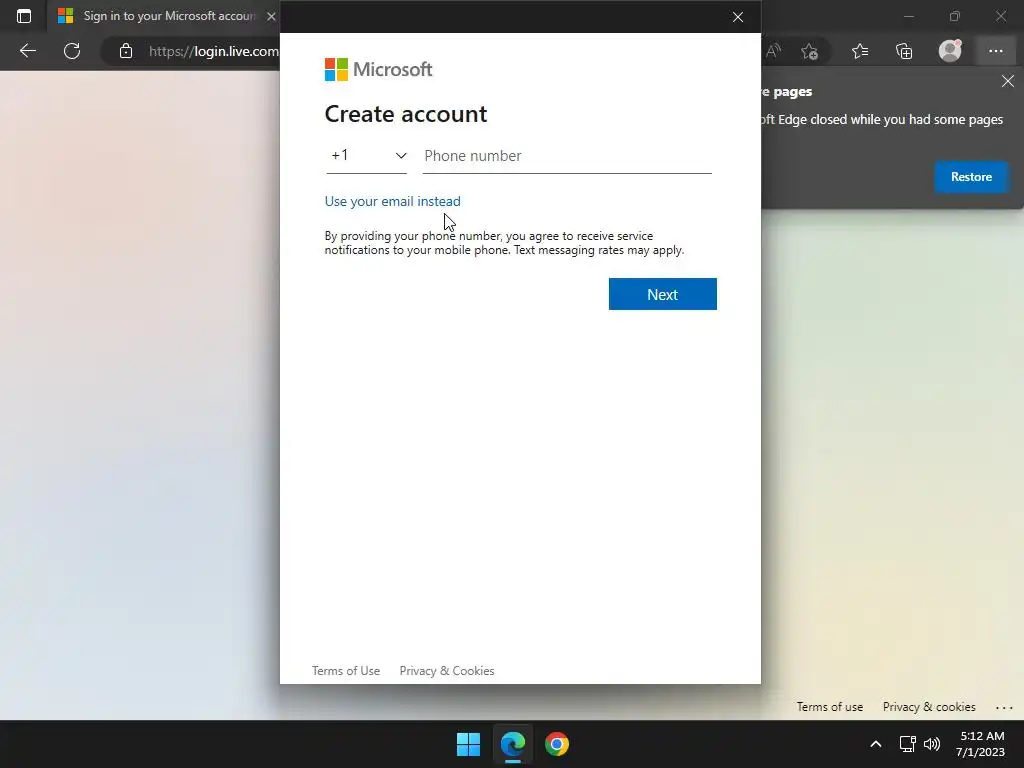
Task: Close the Create account dialog
Action: click(738, 17)
